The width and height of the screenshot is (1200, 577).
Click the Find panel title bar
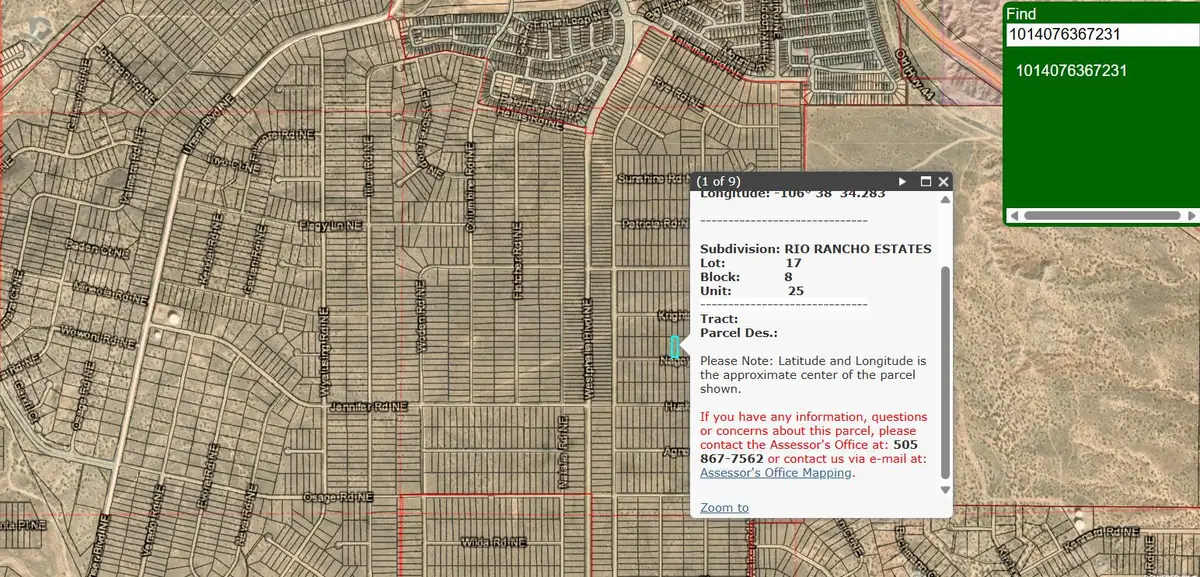tap(1100, 13)
